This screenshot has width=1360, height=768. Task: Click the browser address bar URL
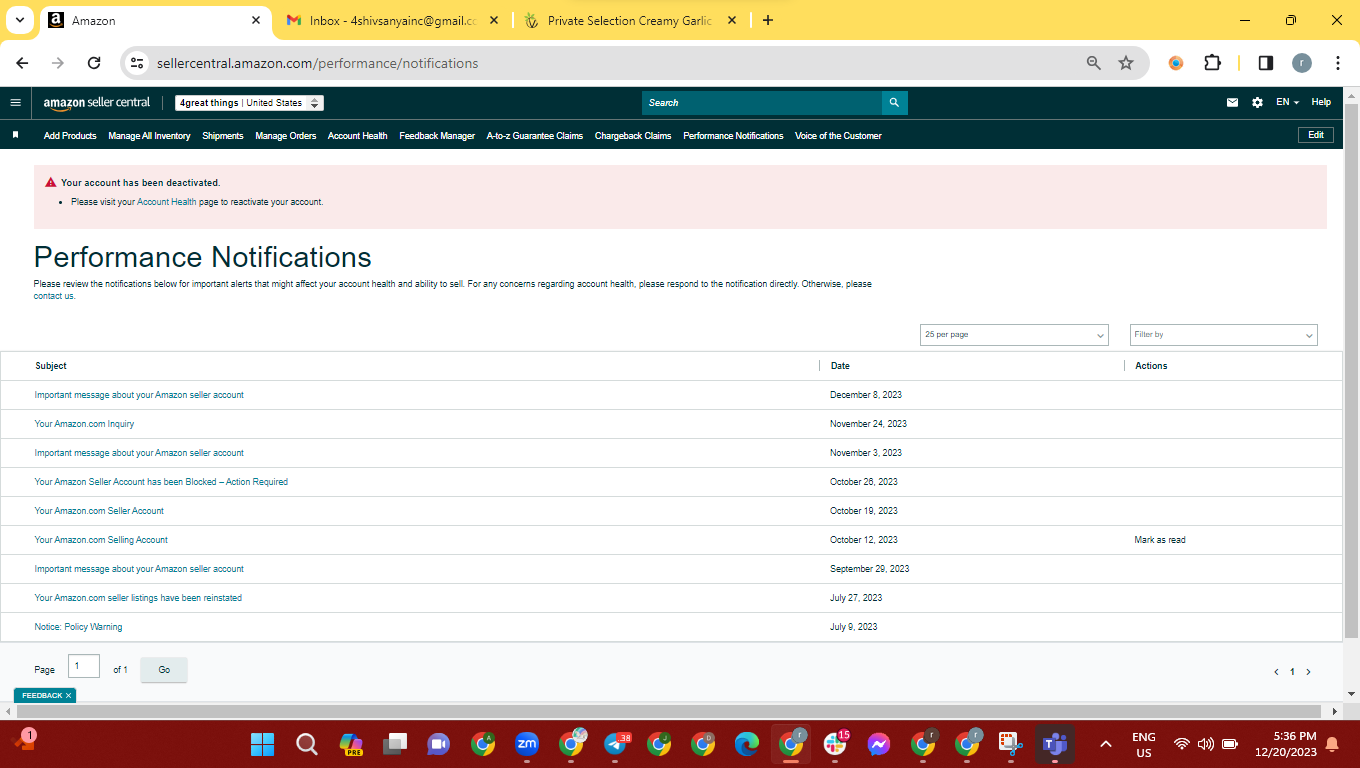(x=318, y=63)
